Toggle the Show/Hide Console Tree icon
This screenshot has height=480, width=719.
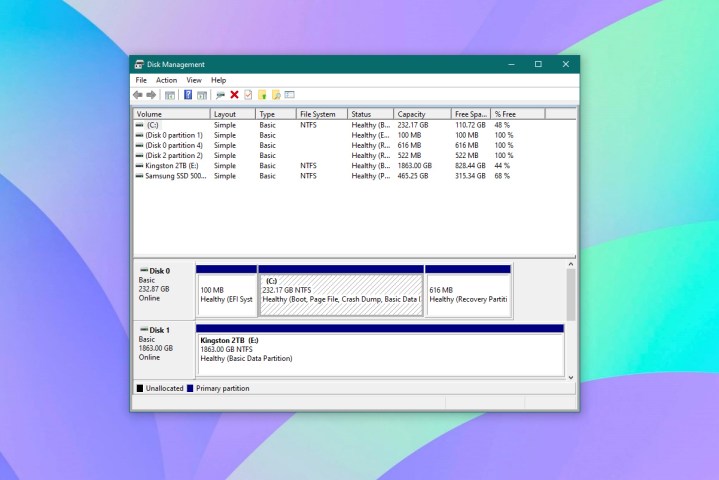170,95
